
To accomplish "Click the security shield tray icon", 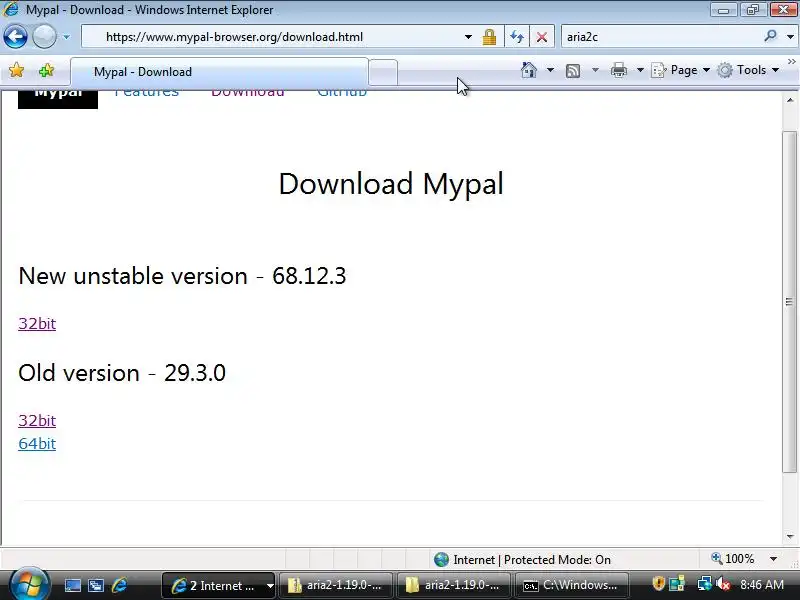I will tap(658, 584).
